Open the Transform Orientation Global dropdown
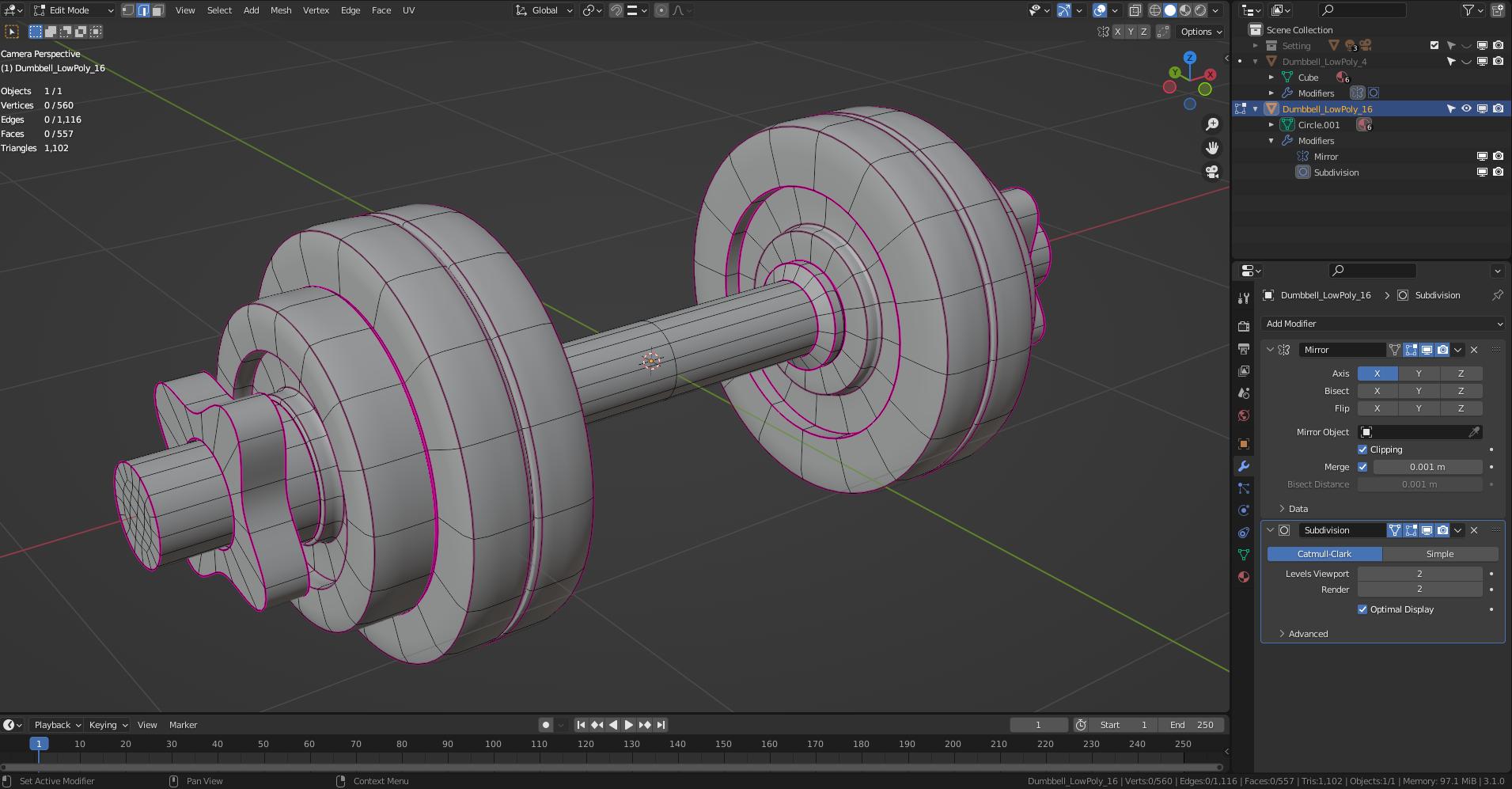Screen dimensions: 1512x789 tap(543, 10)
